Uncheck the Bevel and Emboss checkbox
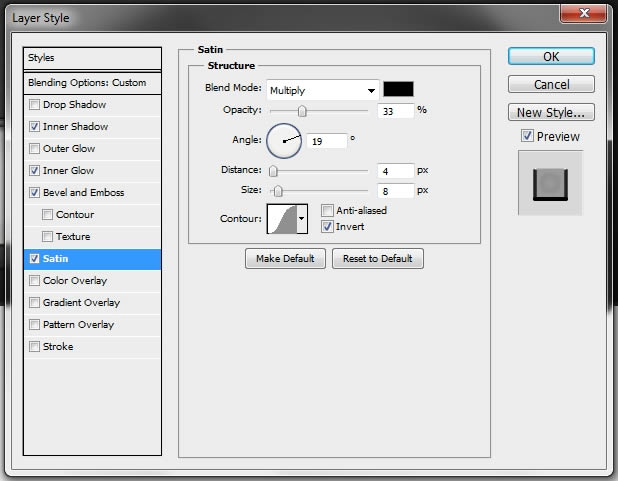618x481 pixels. [x=35, y=192]
